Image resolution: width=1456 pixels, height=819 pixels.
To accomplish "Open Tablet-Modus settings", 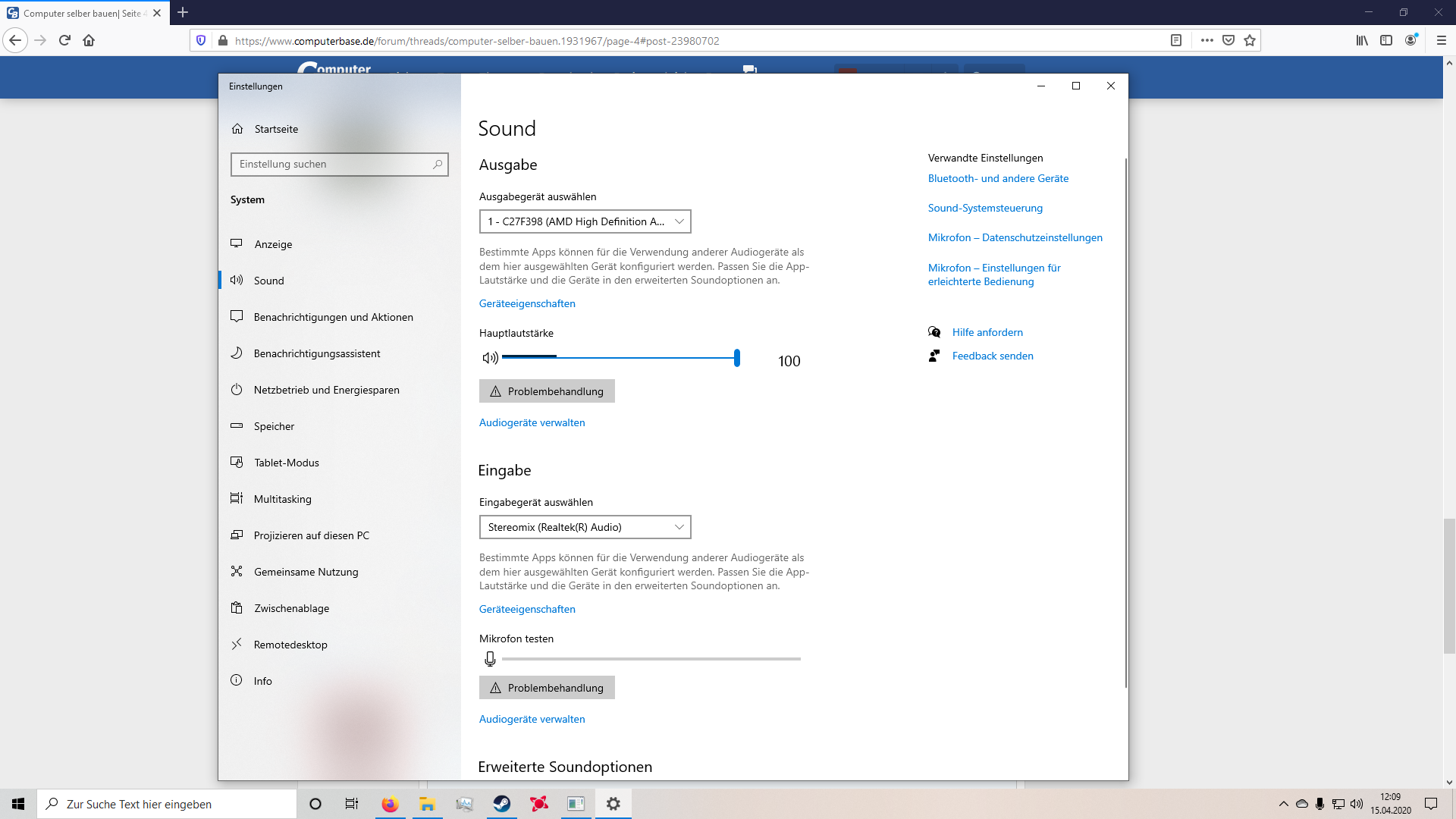I will coord(340,463).
